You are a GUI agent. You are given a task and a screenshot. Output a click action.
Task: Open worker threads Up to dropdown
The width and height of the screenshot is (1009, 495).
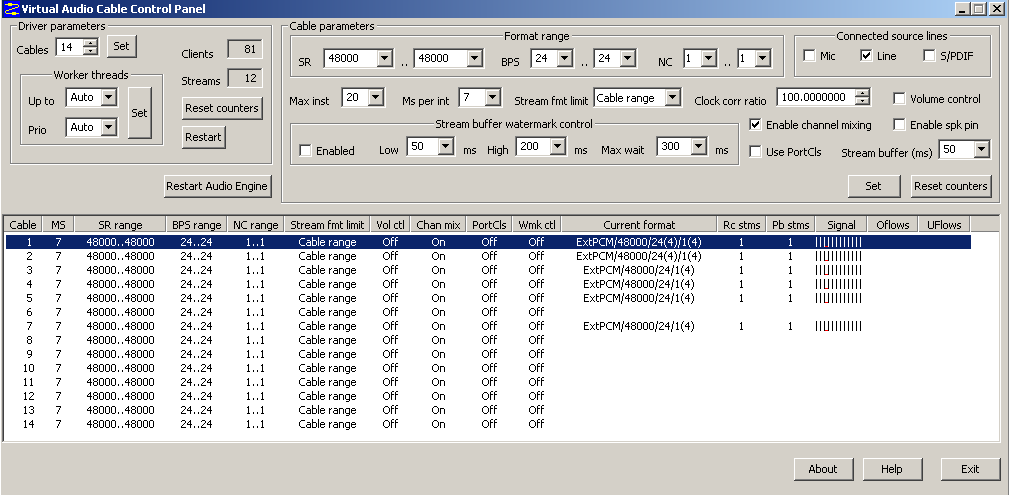(x=109, y=98)
